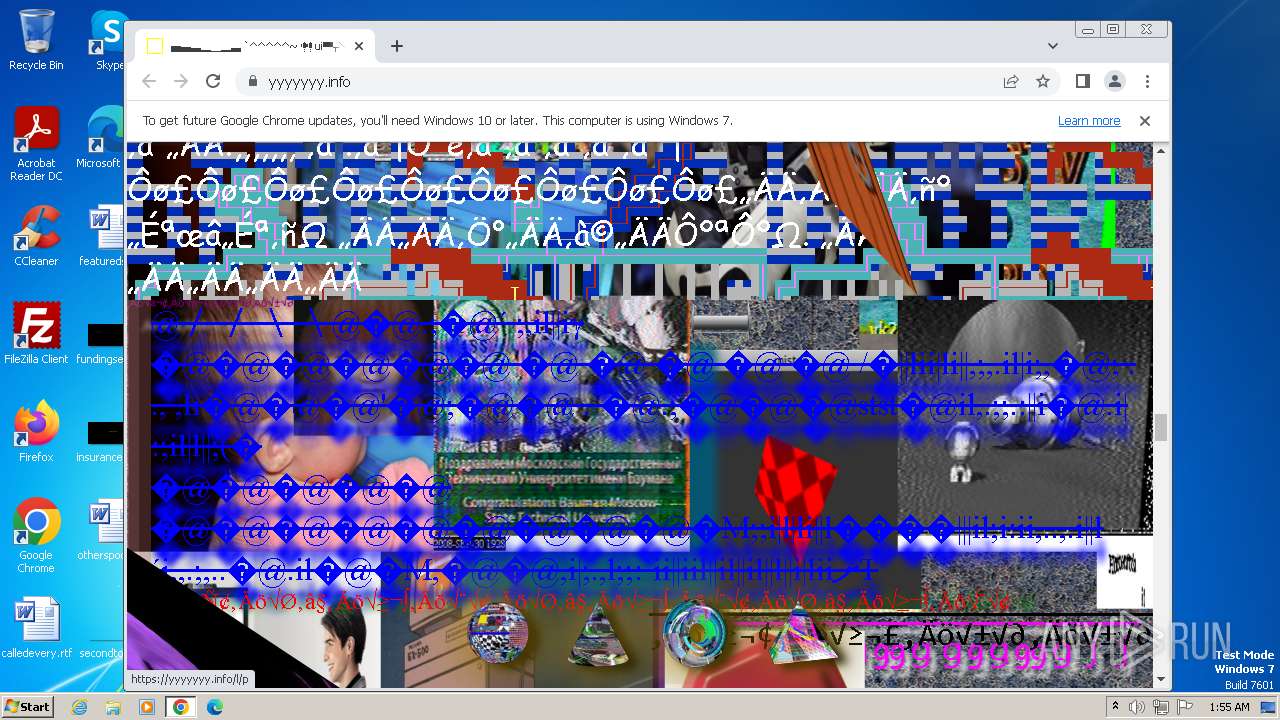Open the otherspor Word document
This screenshot has width=1280, height=720.
(x=103, y=530)
